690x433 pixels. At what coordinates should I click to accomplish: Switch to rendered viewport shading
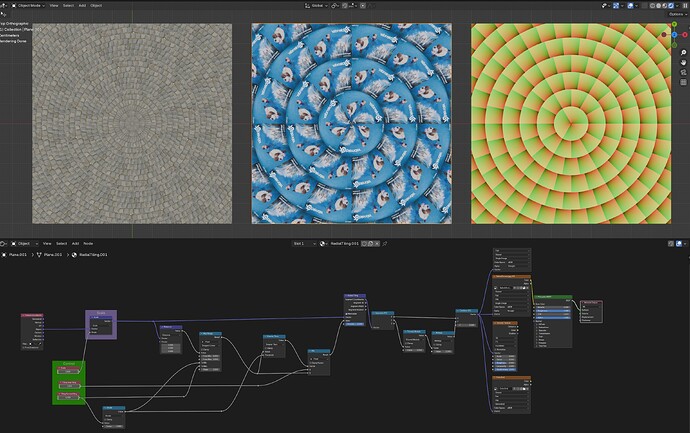click(x=671, y=6)
